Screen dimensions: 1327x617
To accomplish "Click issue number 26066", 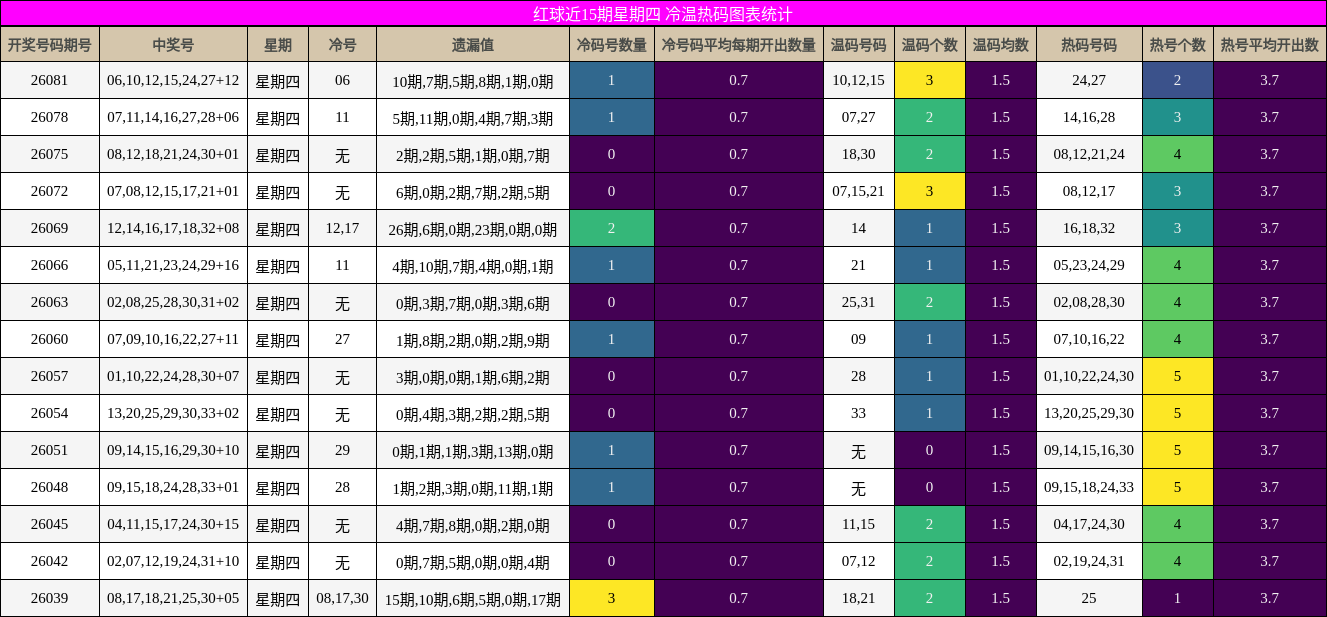I will 50,265.
